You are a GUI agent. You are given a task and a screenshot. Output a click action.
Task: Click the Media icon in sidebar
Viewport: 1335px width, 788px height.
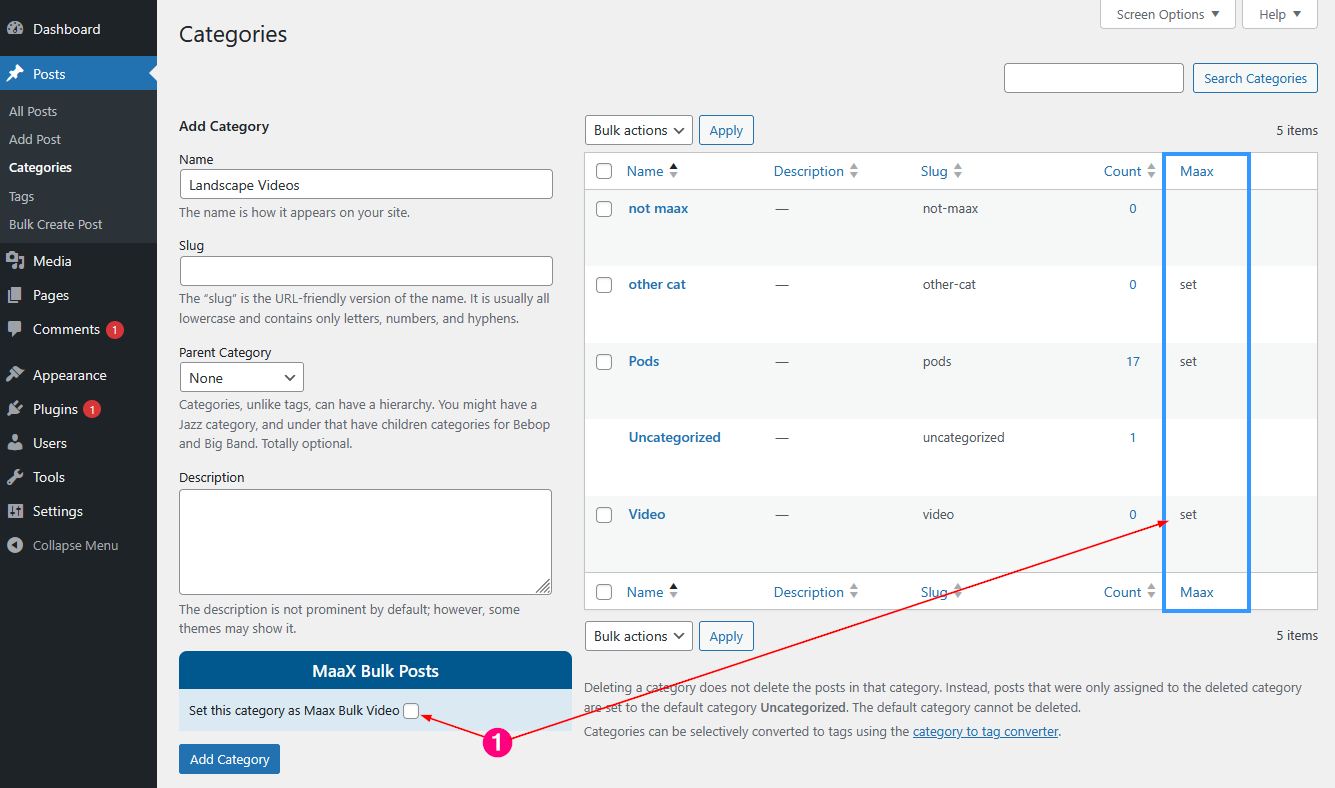pos(15,261)
